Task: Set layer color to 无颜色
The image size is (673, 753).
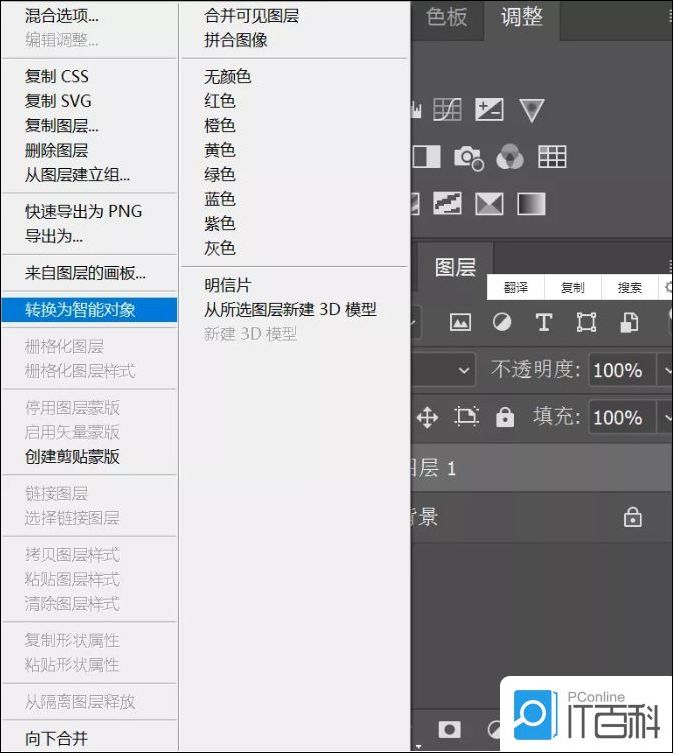Action: pos(227,76)
